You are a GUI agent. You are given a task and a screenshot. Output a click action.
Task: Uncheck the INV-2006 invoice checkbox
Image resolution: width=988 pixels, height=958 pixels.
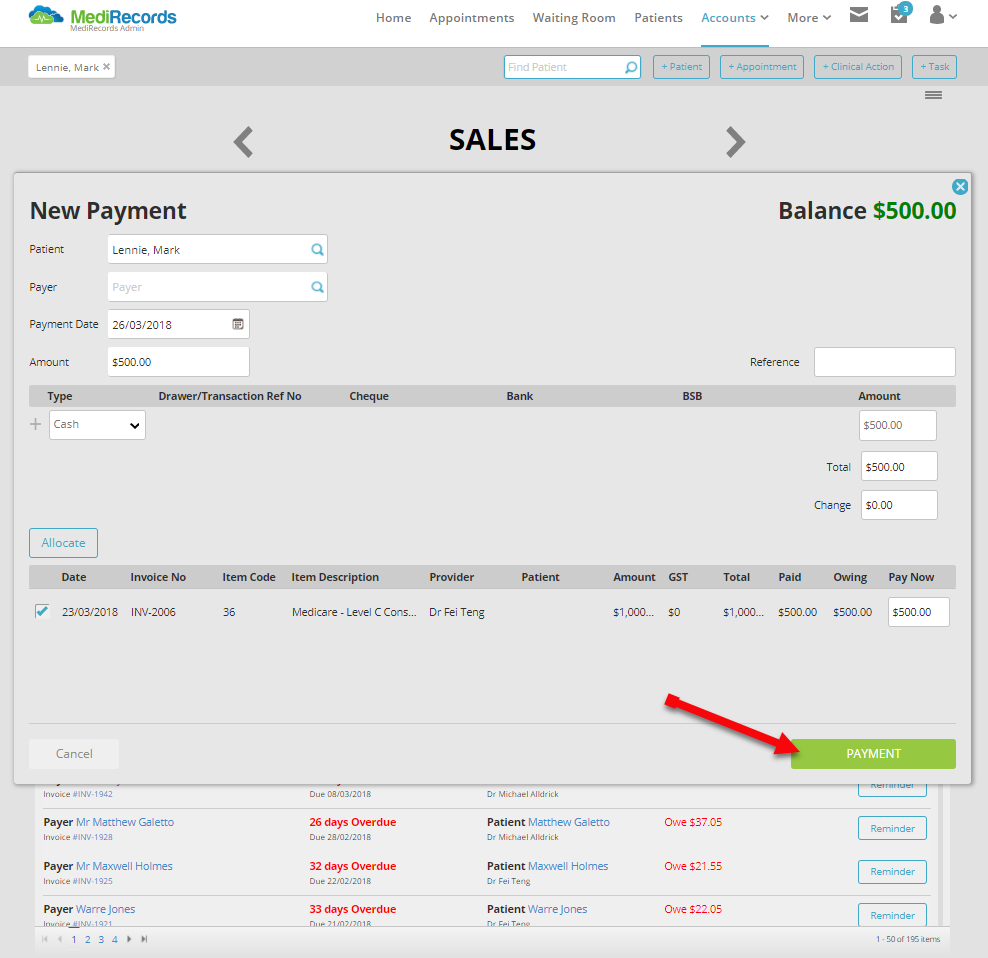tap(42, 611)
